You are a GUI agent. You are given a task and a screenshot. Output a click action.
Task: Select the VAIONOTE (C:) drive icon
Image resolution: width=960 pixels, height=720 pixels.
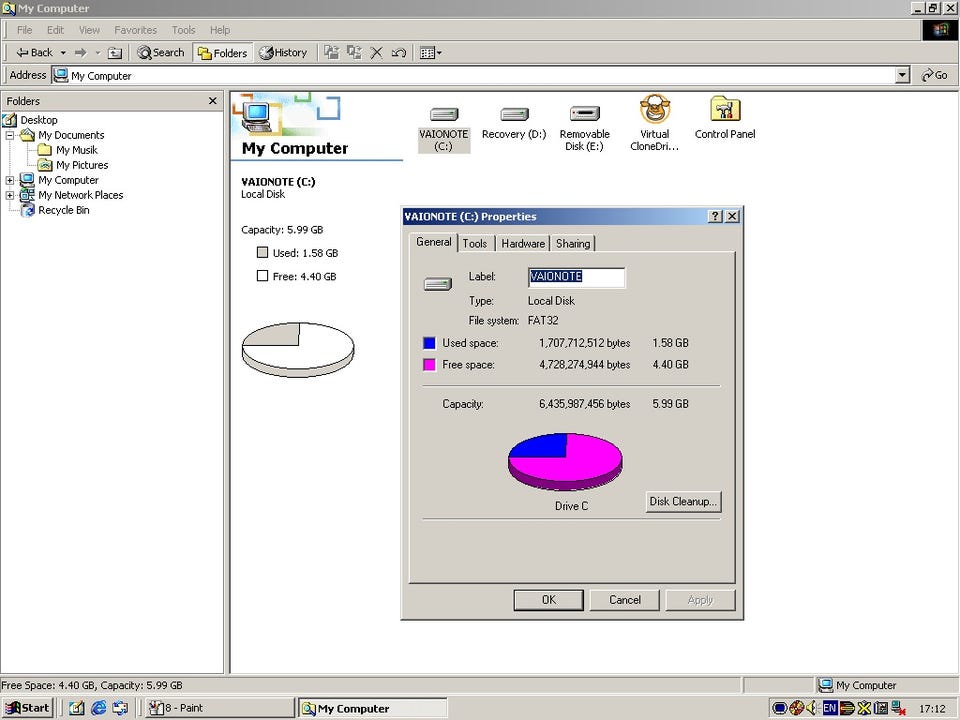pyautogui.click(x=444, y=129)
